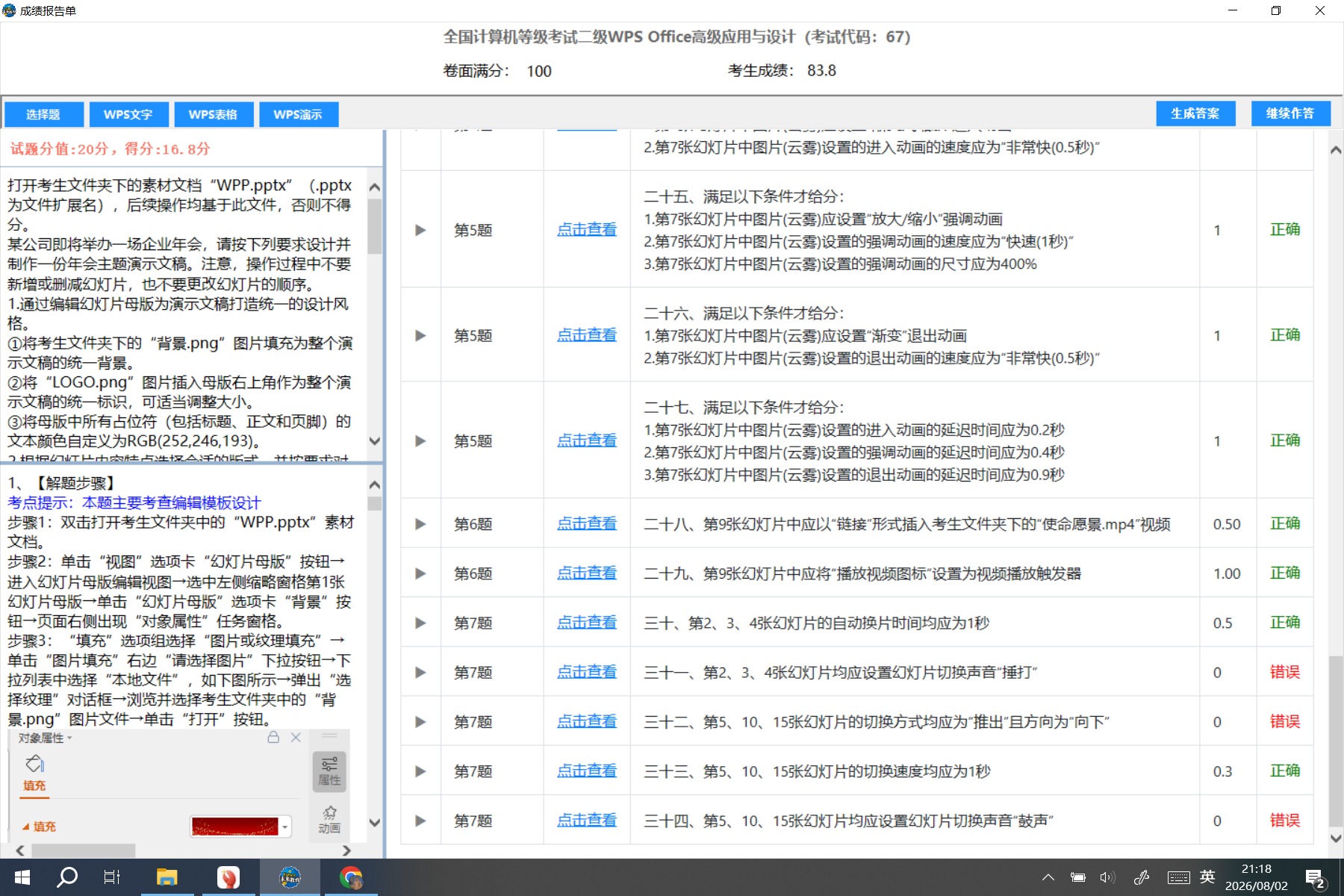Click the 错误 result for item 三十二
The image size is (1344, 896).
click(1285, 721)
